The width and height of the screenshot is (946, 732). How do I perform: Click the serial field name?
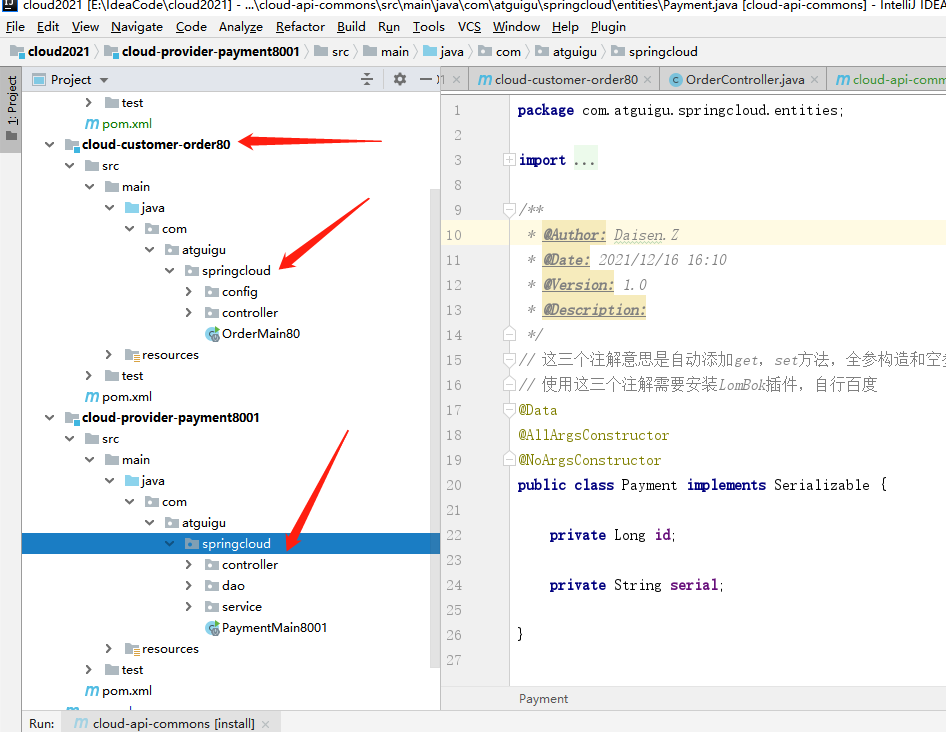click(x=694, y=585)
